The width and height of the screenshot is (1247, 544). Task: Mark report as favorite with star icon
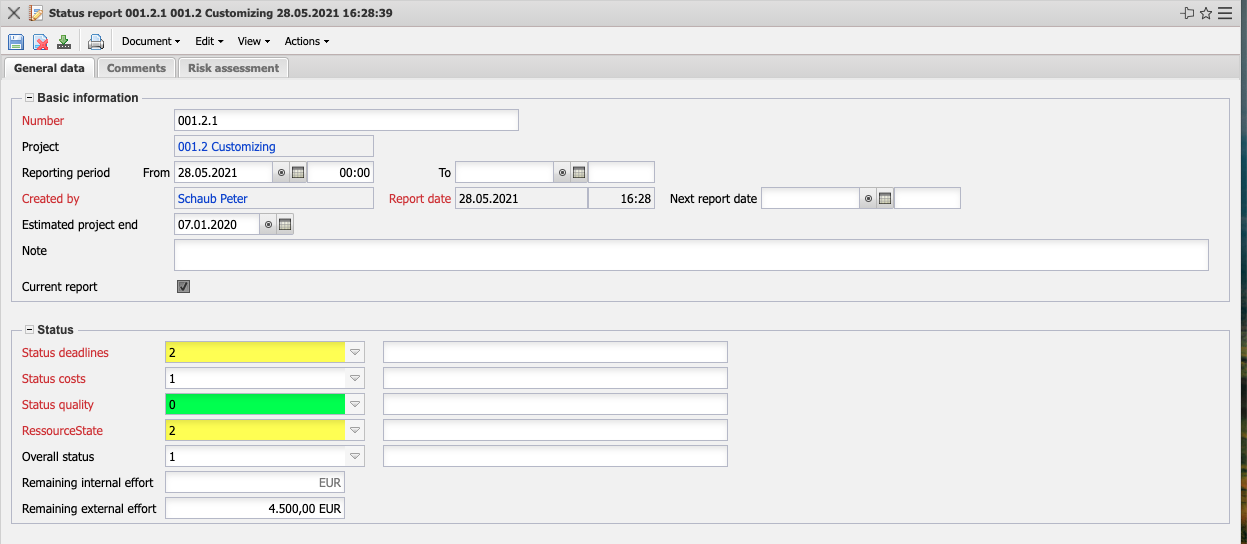1206,13
